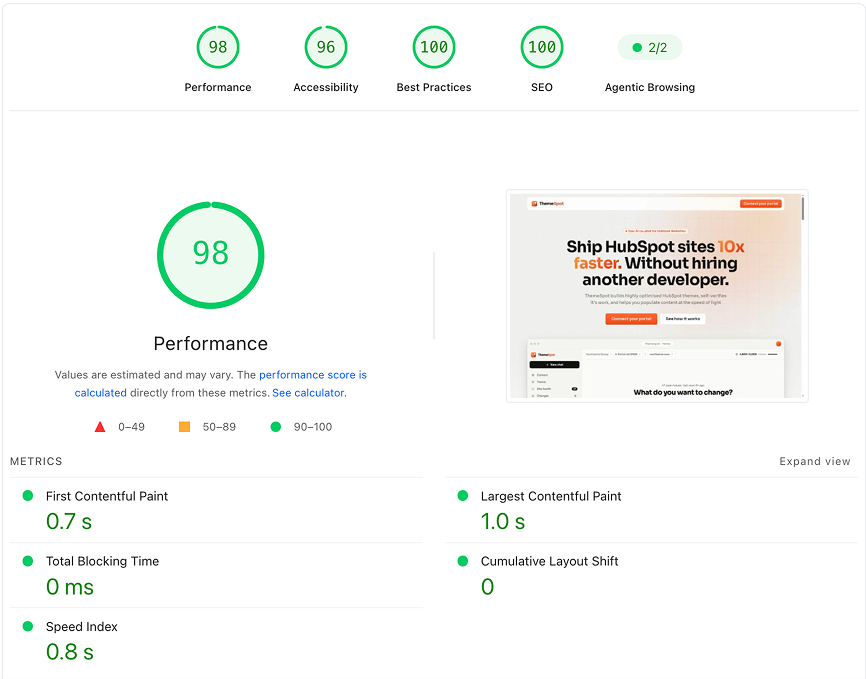Click the green dot beside Speed Index
This screenshot has height=679, width=866.
point(28,626)
